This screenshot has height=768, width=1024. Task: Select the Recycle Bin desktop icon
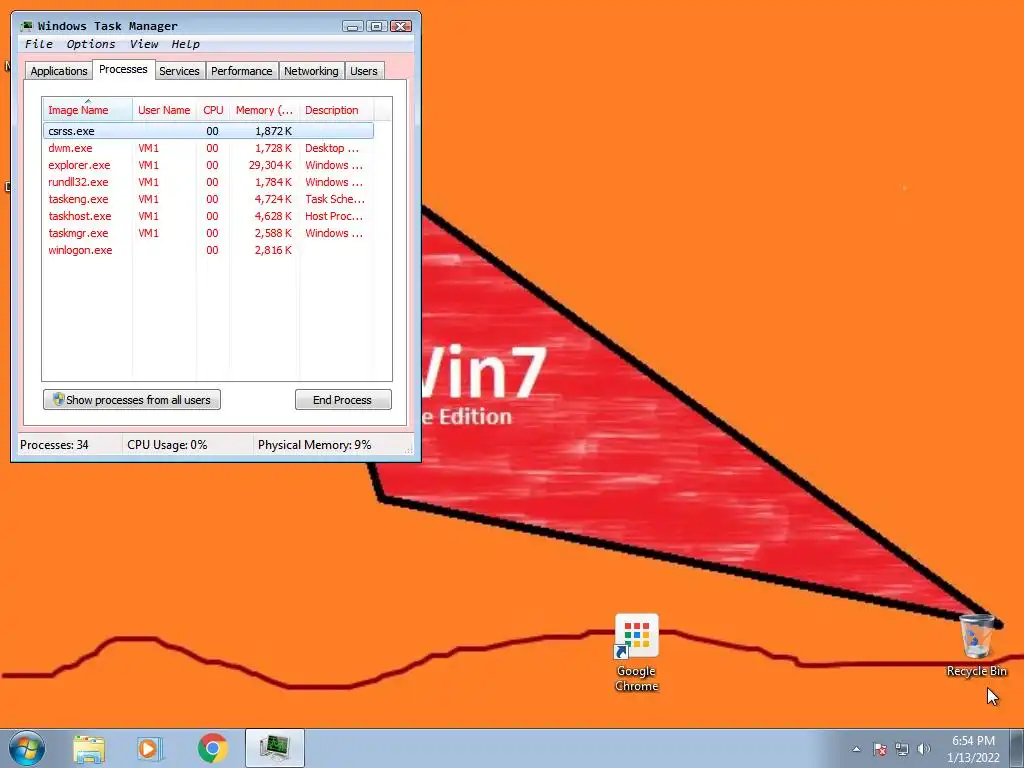[x=976, y=645]
